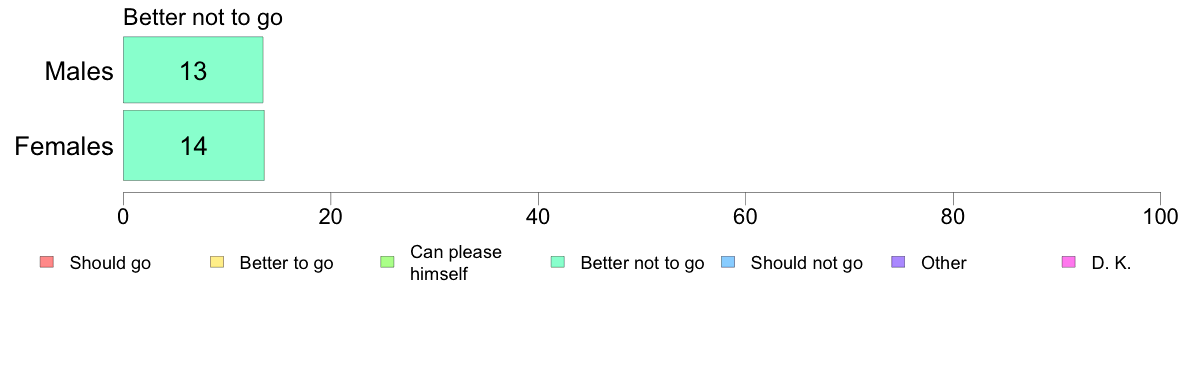Viewport: 1188px width, 368px height.
Task: Click the Better to go legend label
Action: click(286, 264)
